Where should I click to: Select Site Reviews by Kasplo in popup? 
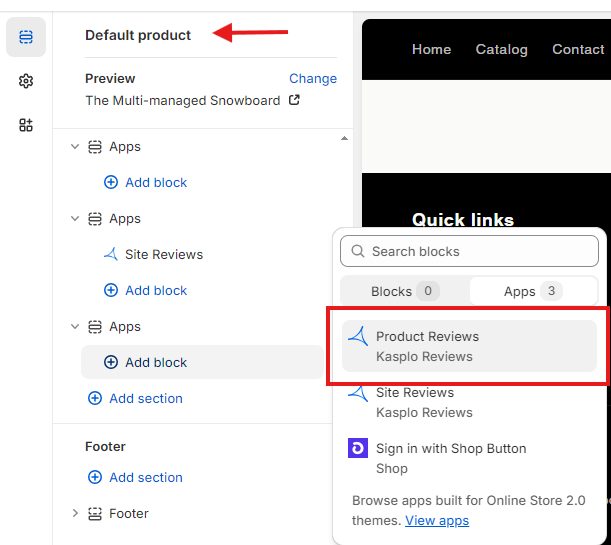pos(469,402)
